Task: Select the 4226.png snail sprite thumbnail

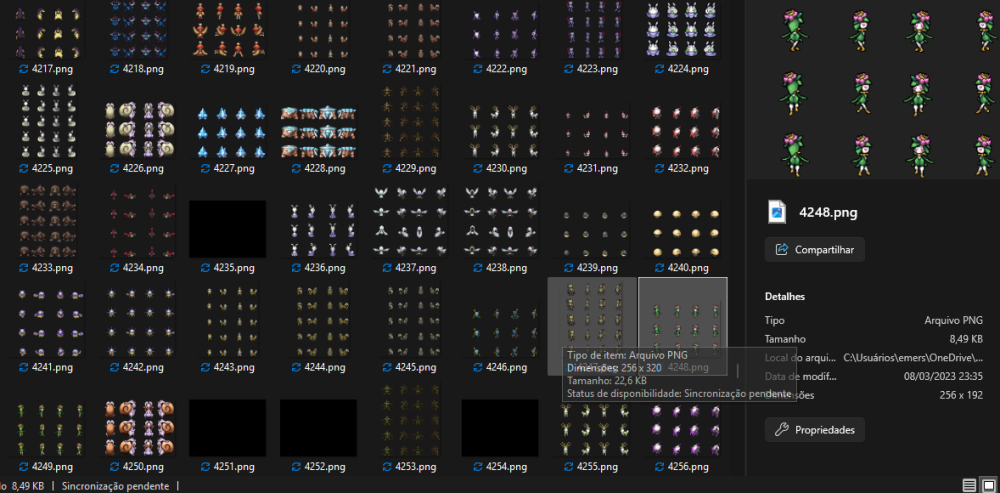Action: click(x=138, y=130)
